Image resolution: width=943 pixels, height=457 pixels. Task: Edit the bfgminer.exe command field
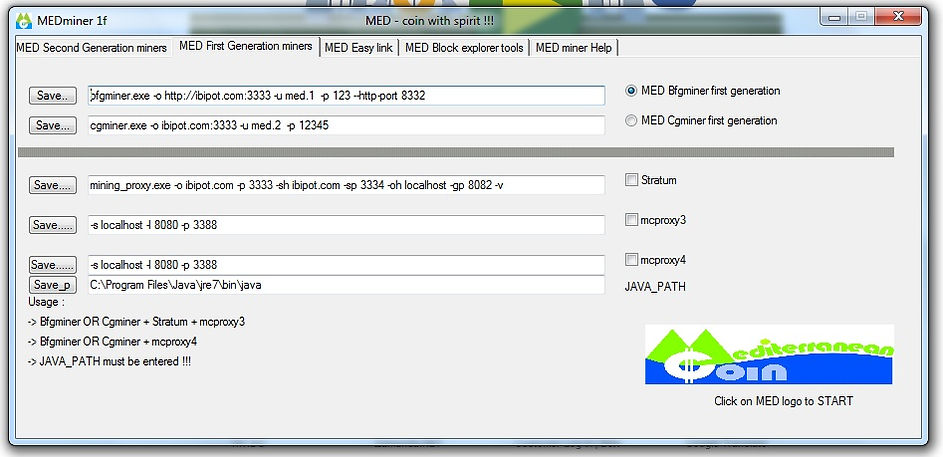click(346, 96)
